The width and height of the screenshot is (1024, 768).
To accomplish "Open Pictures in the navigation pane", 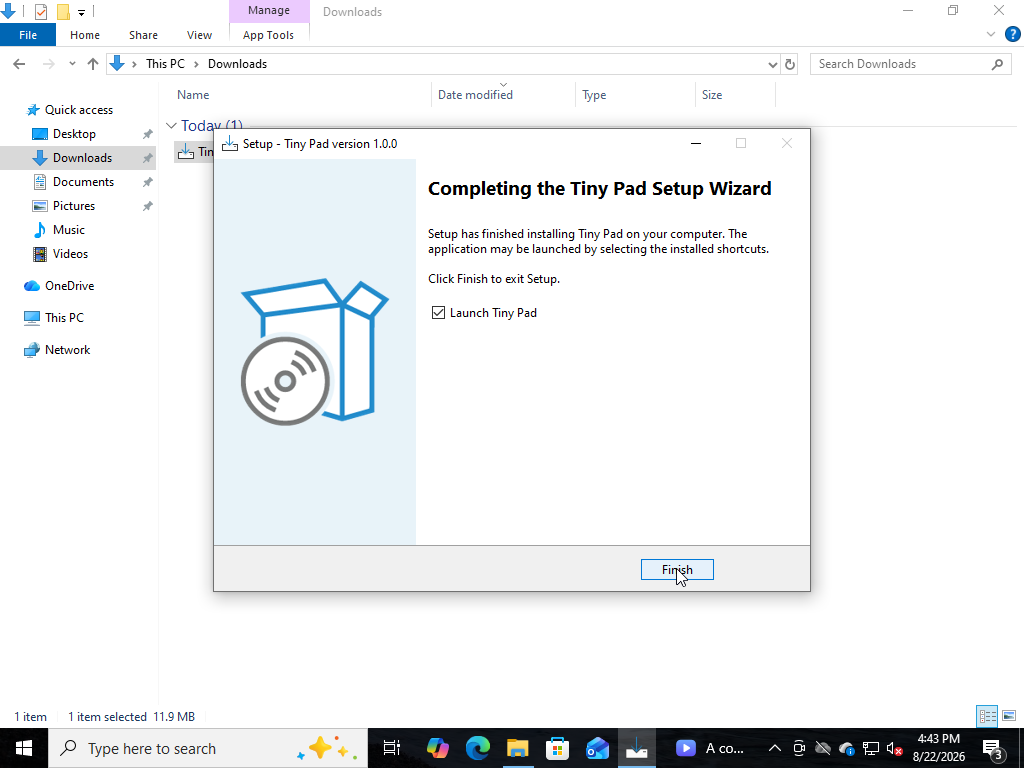I will pyautogui.click(x=73, y=206).
